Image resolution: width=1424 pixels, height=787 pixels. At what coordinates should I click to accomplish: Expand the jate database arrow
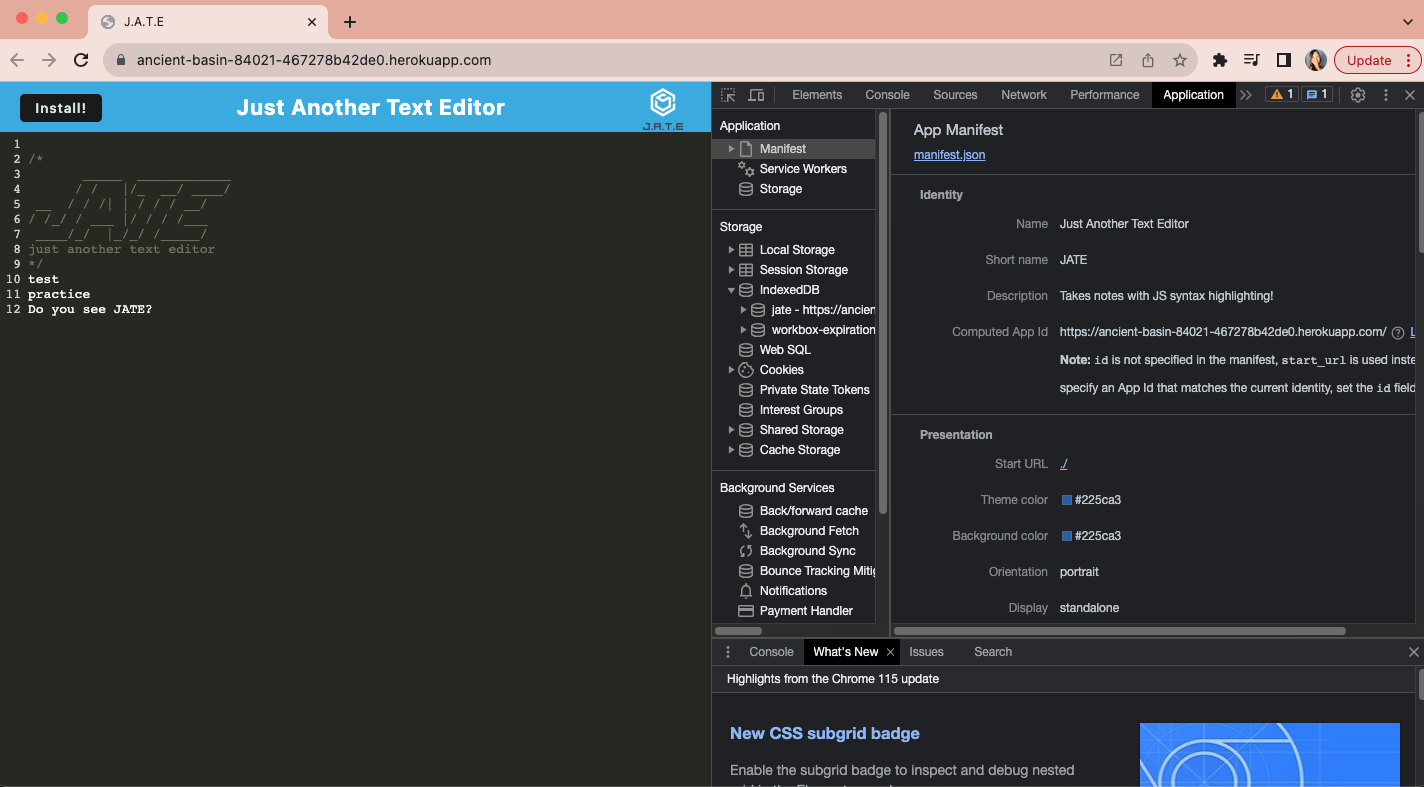point(743,310)
